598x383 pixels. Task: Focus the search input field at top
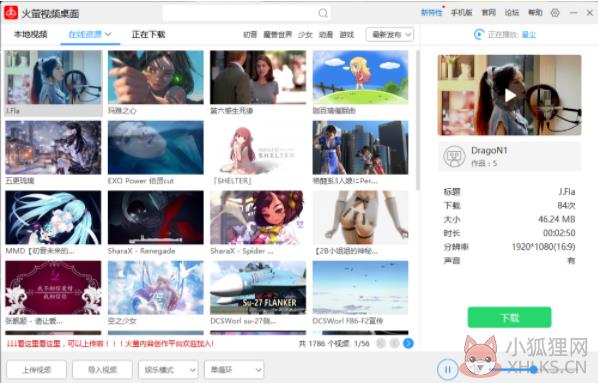pos(246,13)
